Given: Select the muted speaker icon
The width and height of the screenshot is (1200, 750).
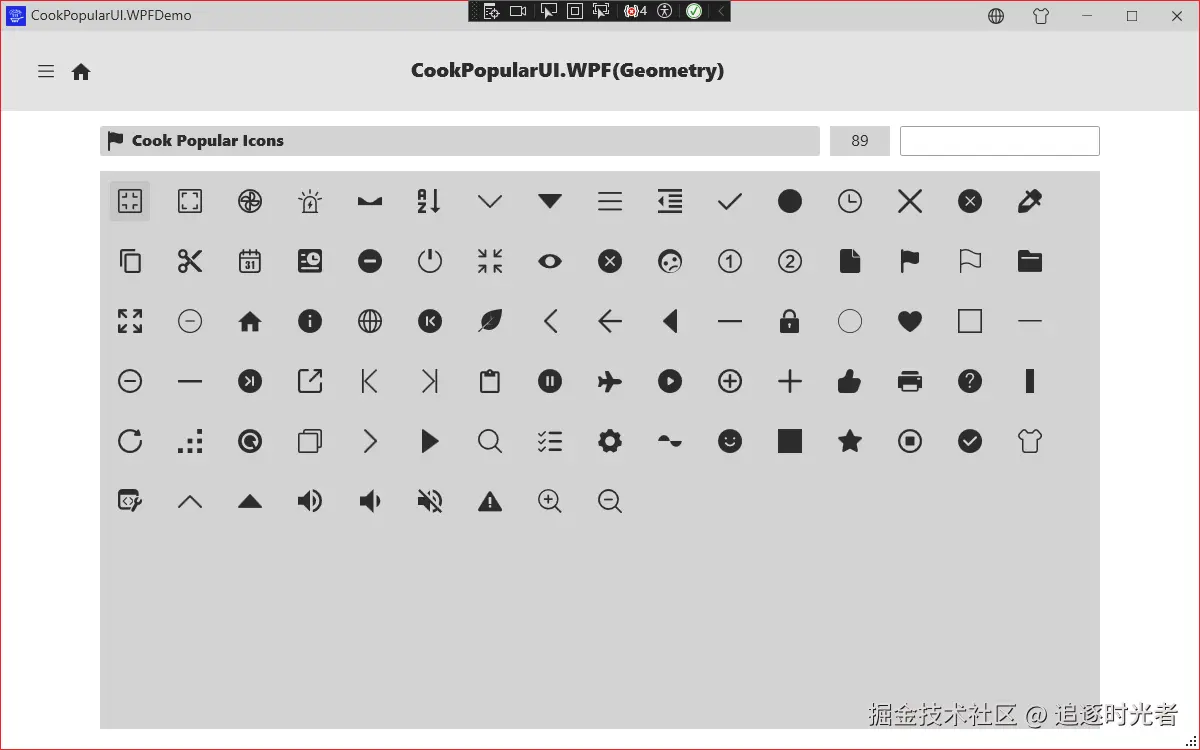Looking at the screenshot, I should pos(430,501).
